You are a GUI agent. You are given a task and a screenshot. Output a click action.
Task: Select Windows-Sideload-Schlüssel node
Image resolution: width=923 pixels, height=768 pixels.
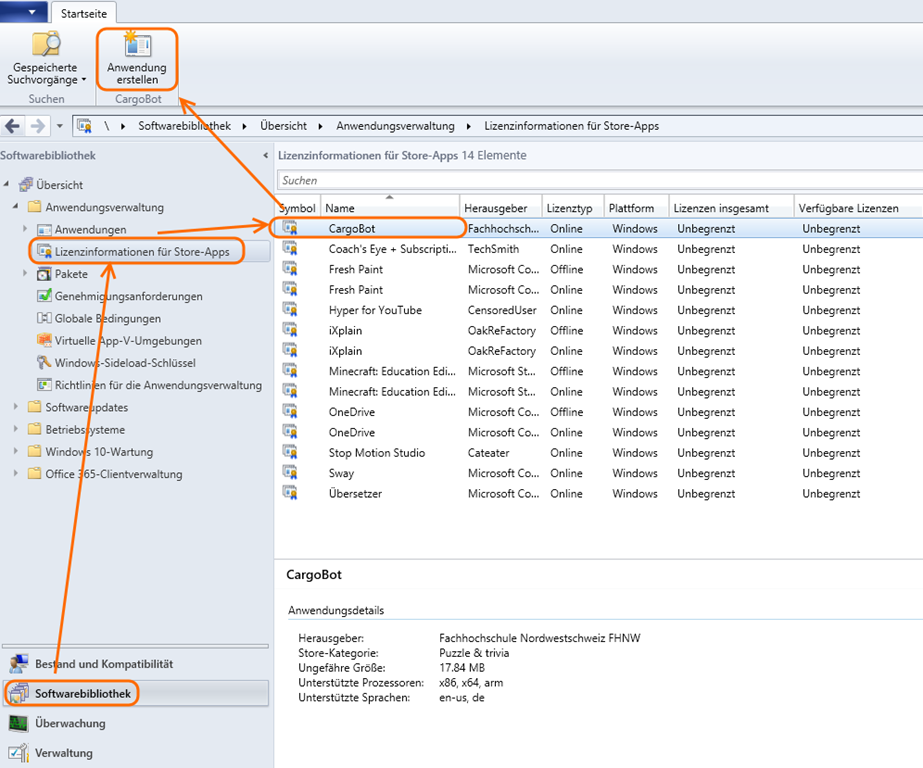click(125, 362)
